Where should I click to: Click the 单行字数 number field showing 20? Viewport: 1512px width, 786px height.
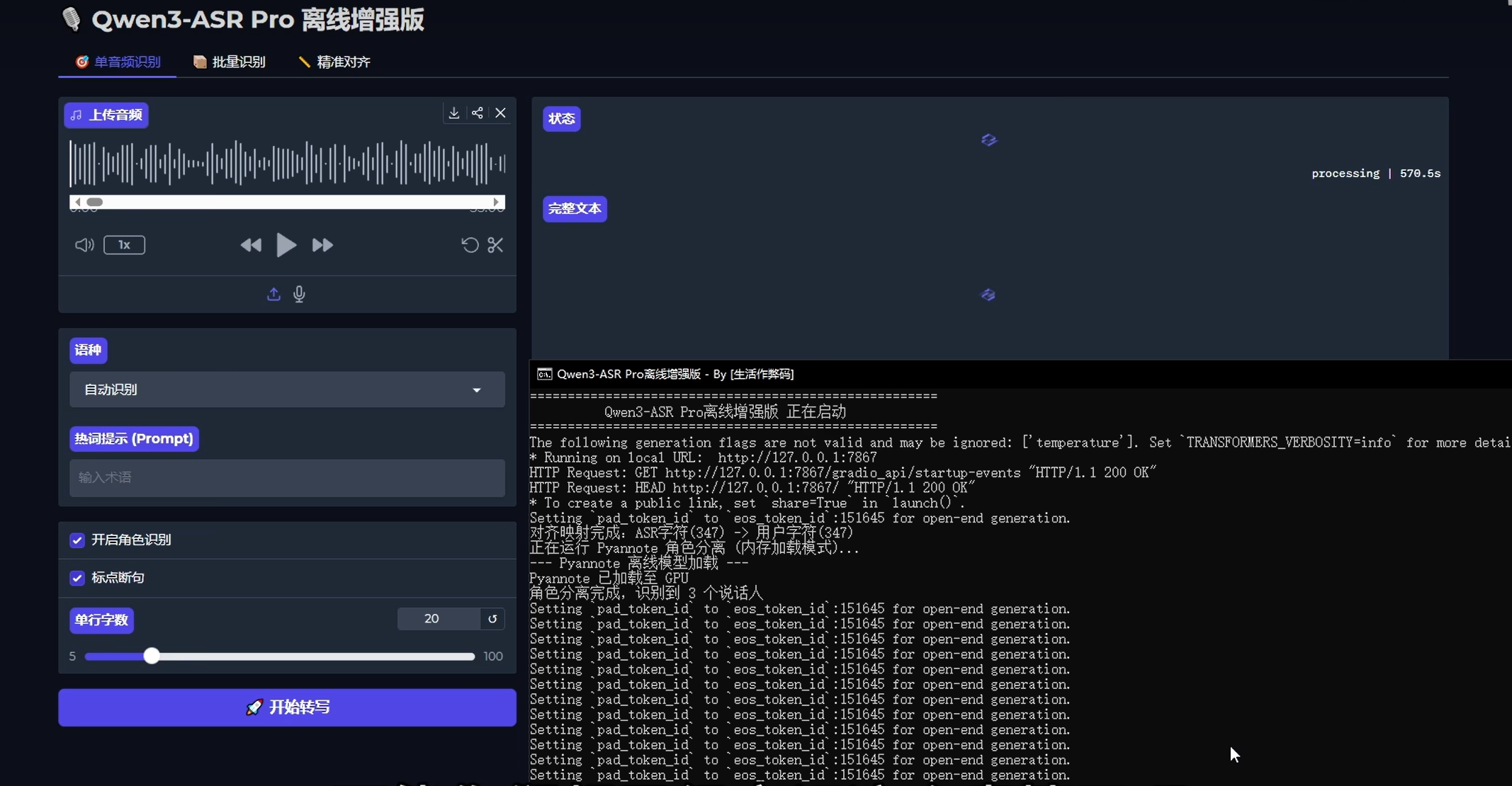pyautogui.click(x=439, y=619)
